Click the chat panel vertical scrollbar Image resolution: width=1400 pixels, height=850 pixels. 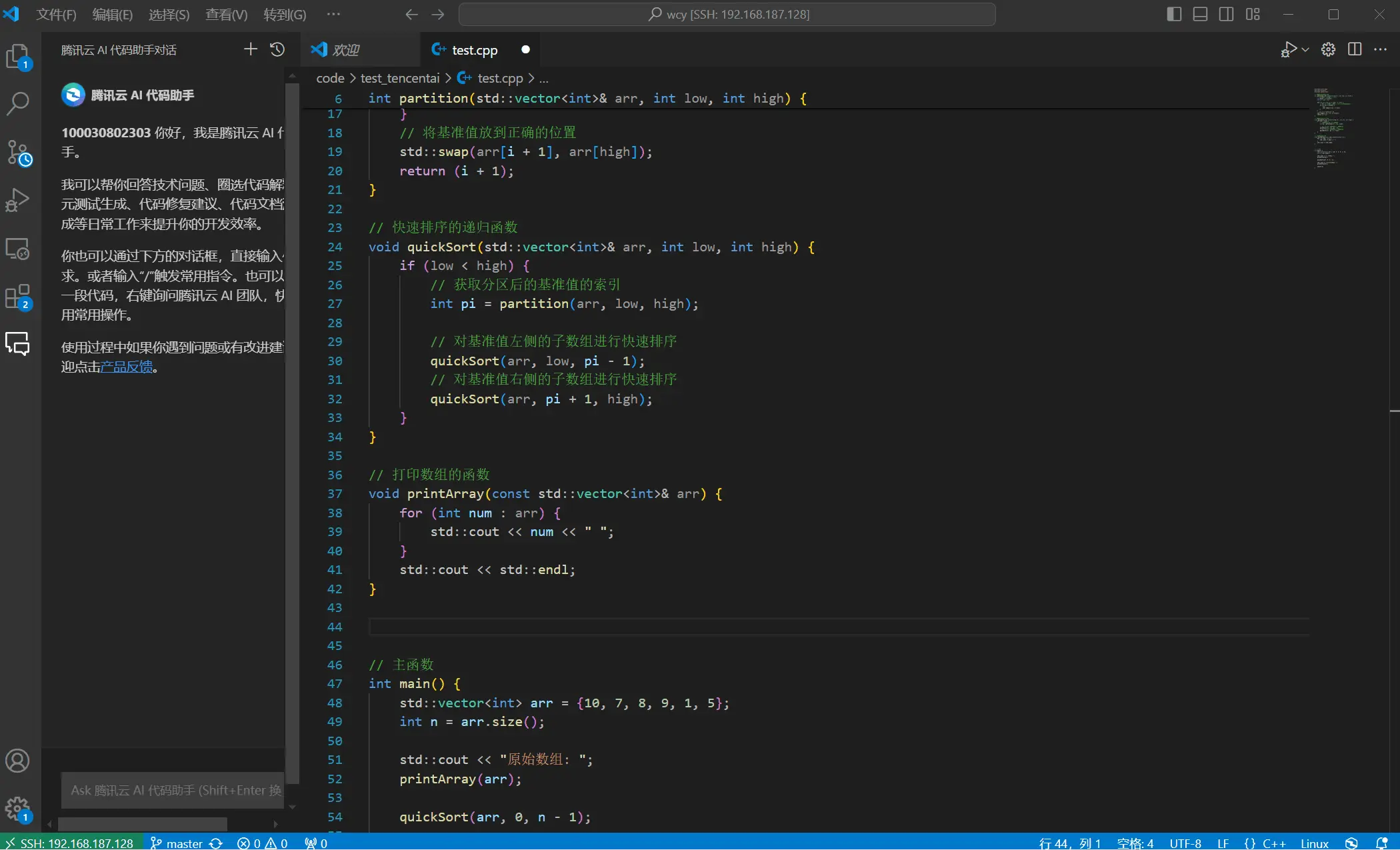pyautogui.click(x=292, y=433)
